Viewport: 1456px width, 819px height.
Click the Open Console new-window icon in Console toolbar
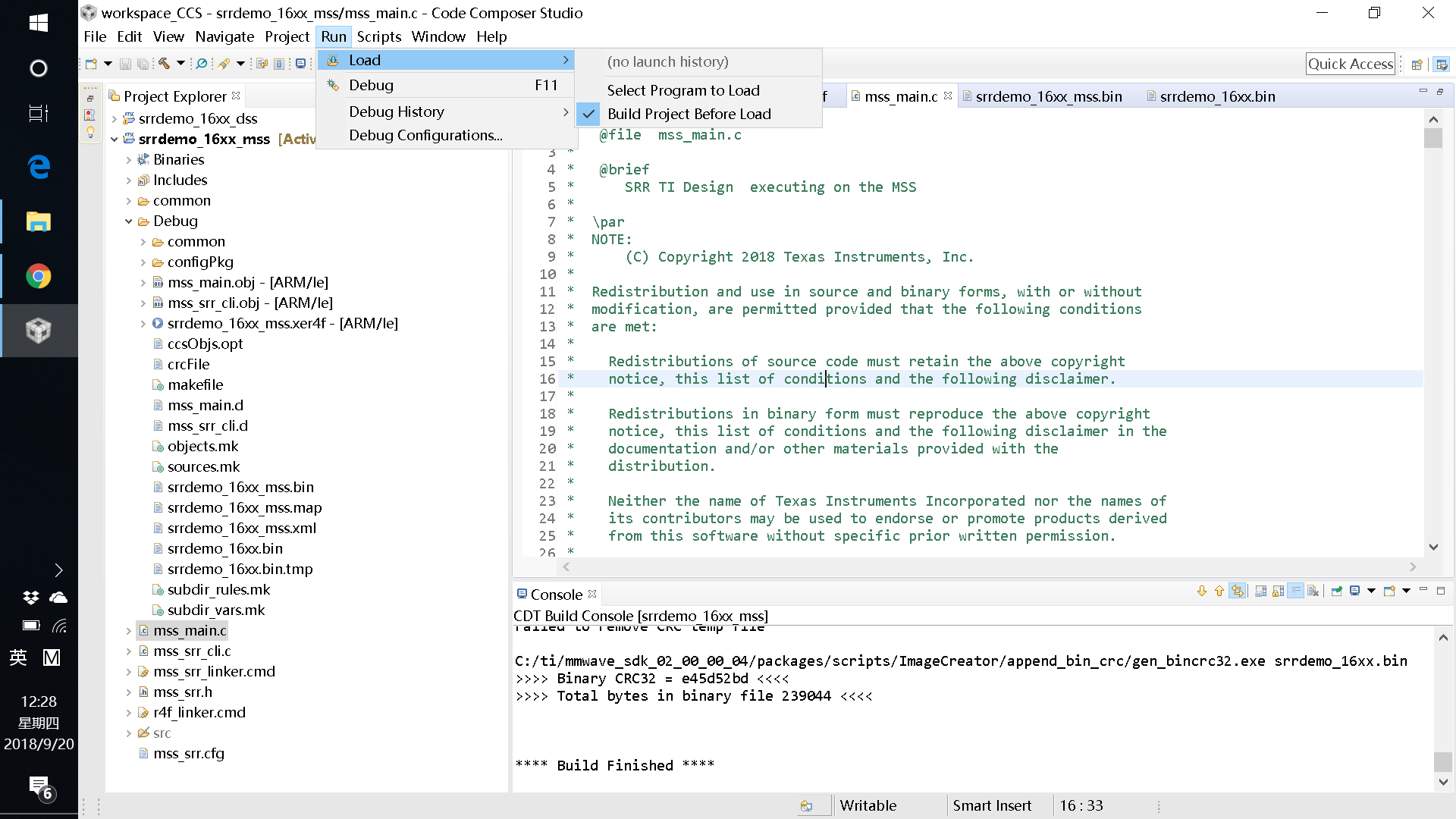1389,591
